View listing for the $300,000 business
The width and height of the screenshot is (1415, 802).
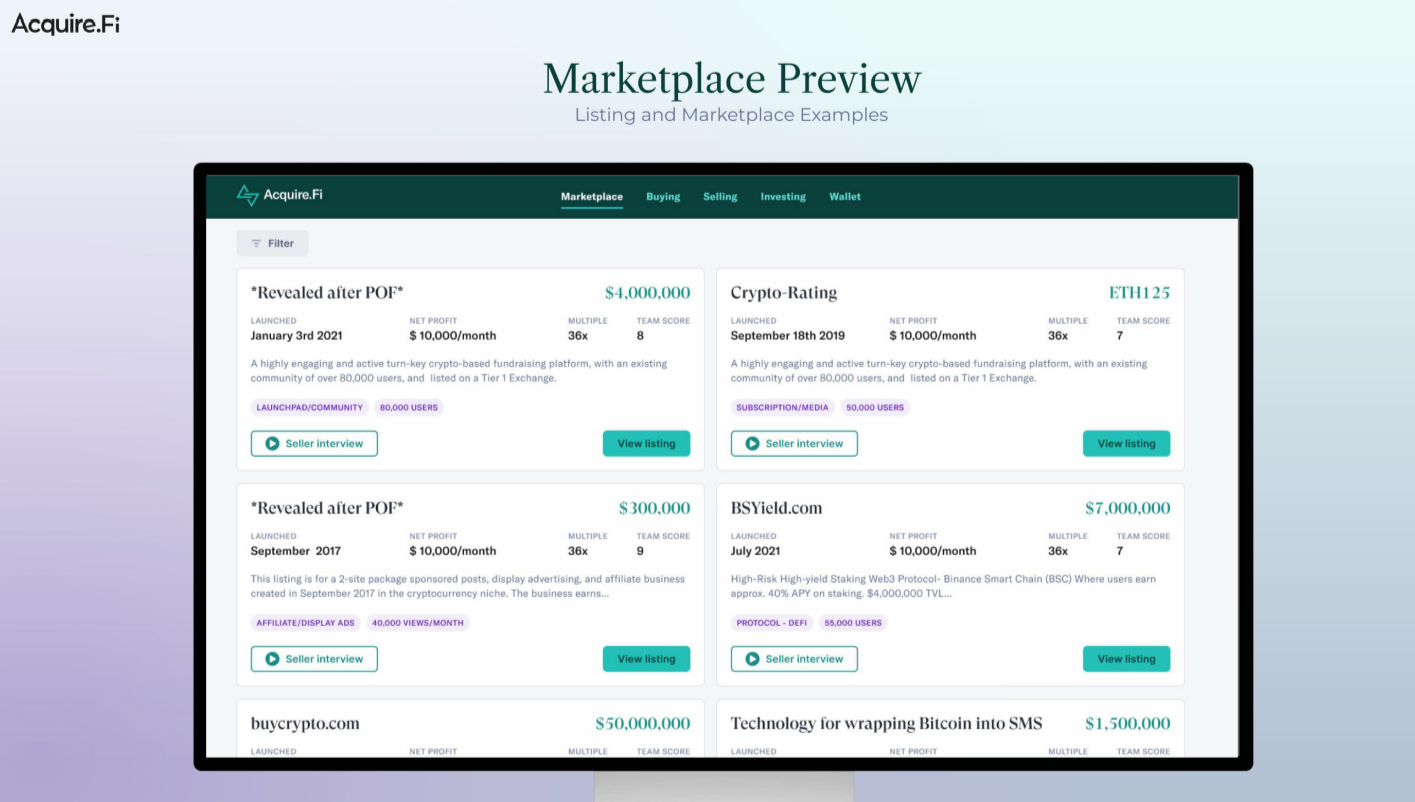click(646, 659)
